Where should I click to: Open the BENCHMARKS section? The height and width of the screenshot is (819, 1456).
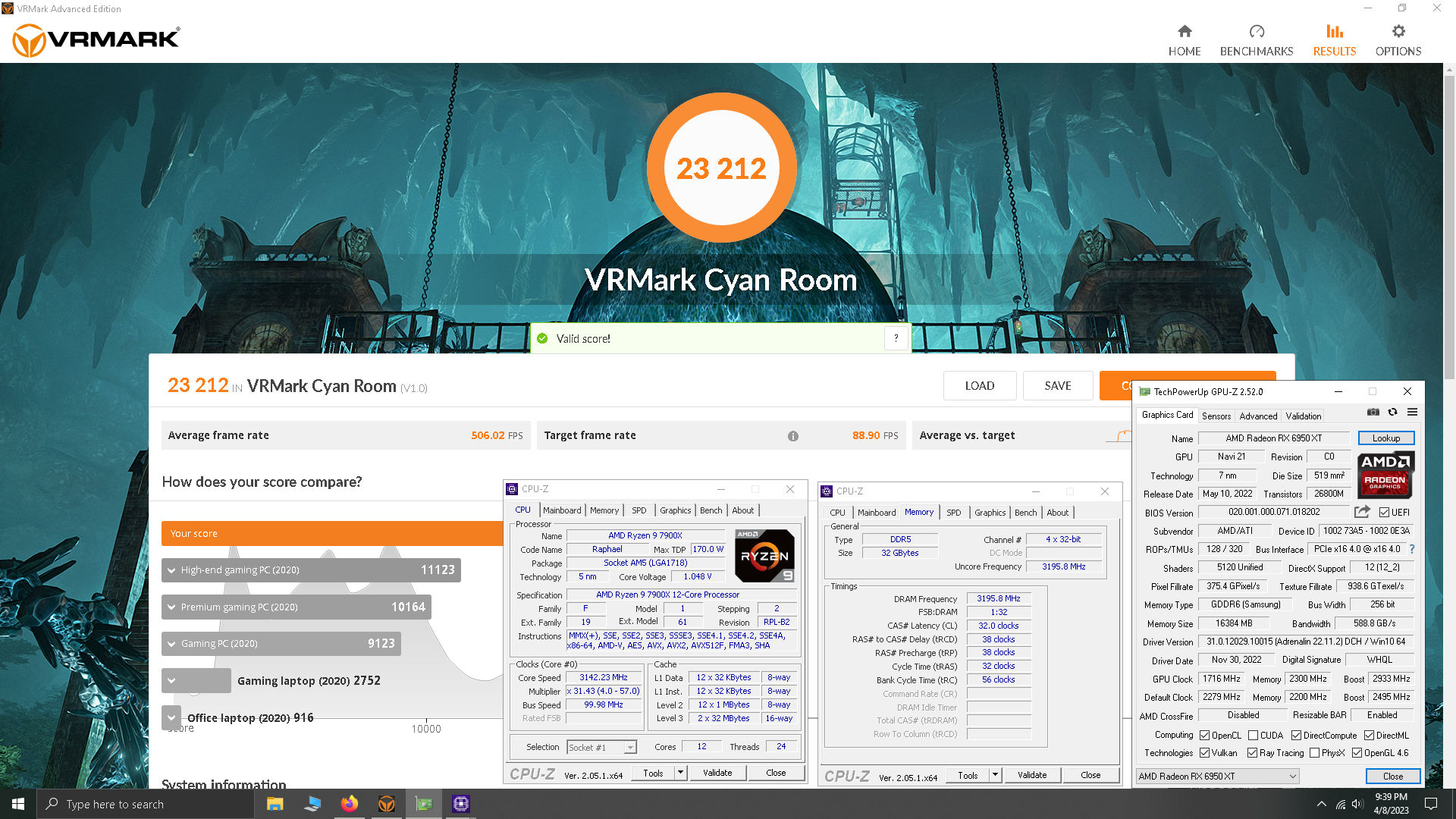pos(1257,41)
